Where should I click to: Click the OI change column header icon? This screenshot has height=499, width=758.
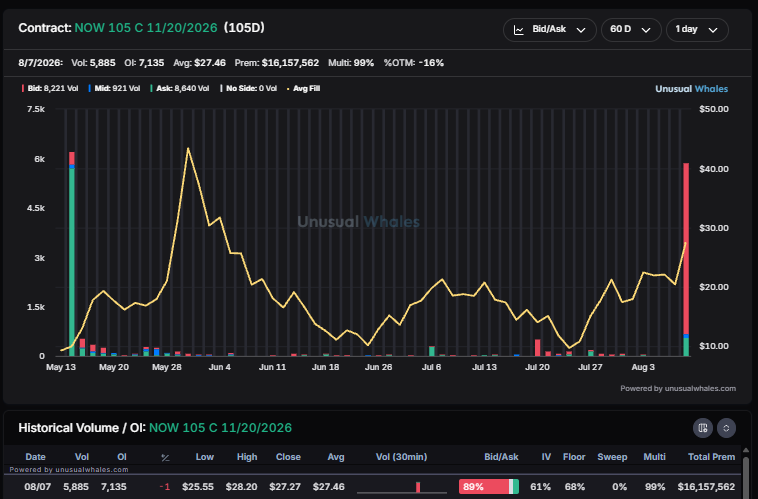165,457
